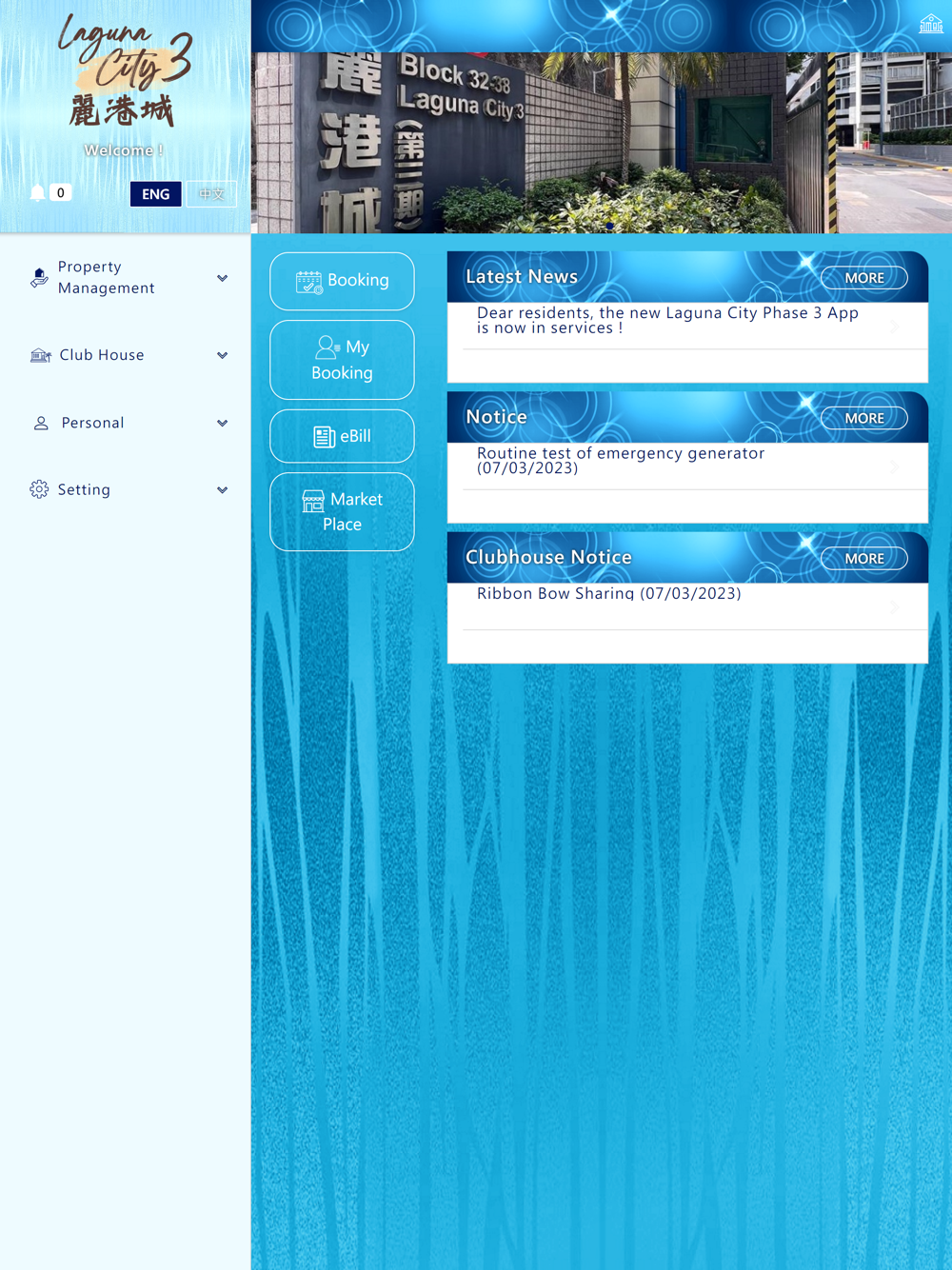
Task: Select the Property Management menu label
Action: tap(106, 277)
